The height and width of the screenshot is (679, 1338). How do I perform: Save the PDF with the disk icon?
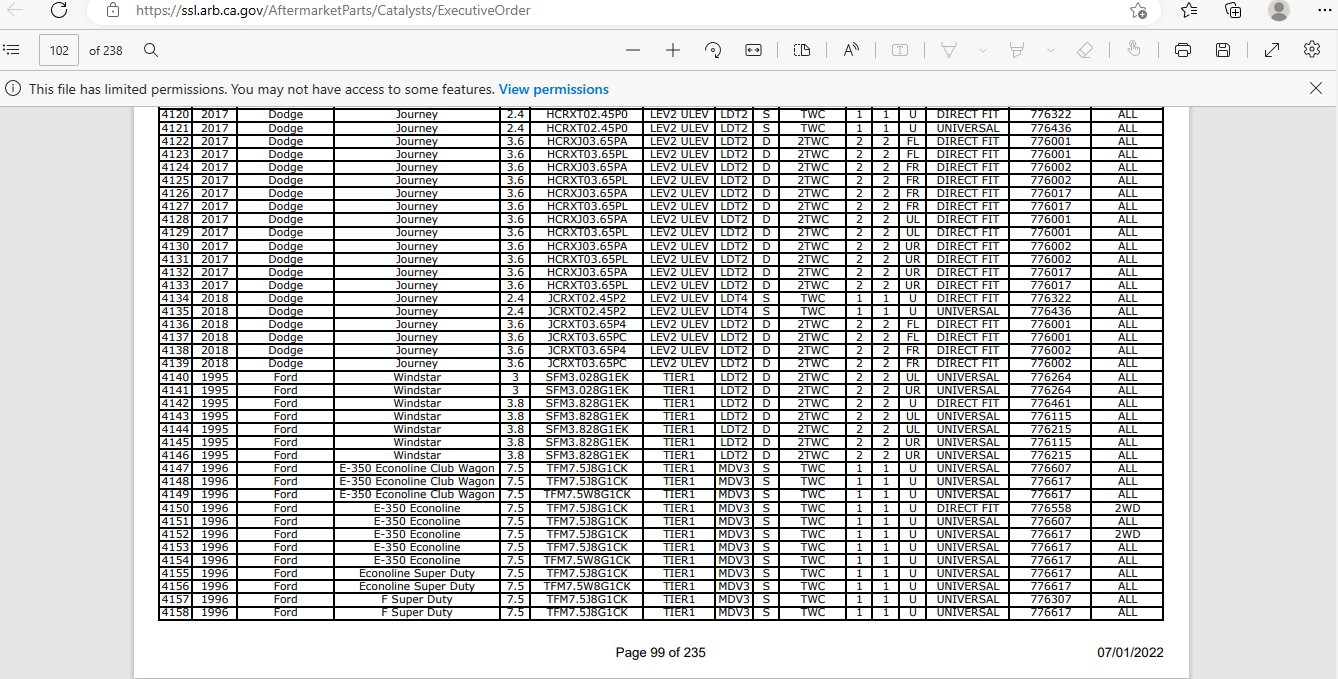point(1222,50)
